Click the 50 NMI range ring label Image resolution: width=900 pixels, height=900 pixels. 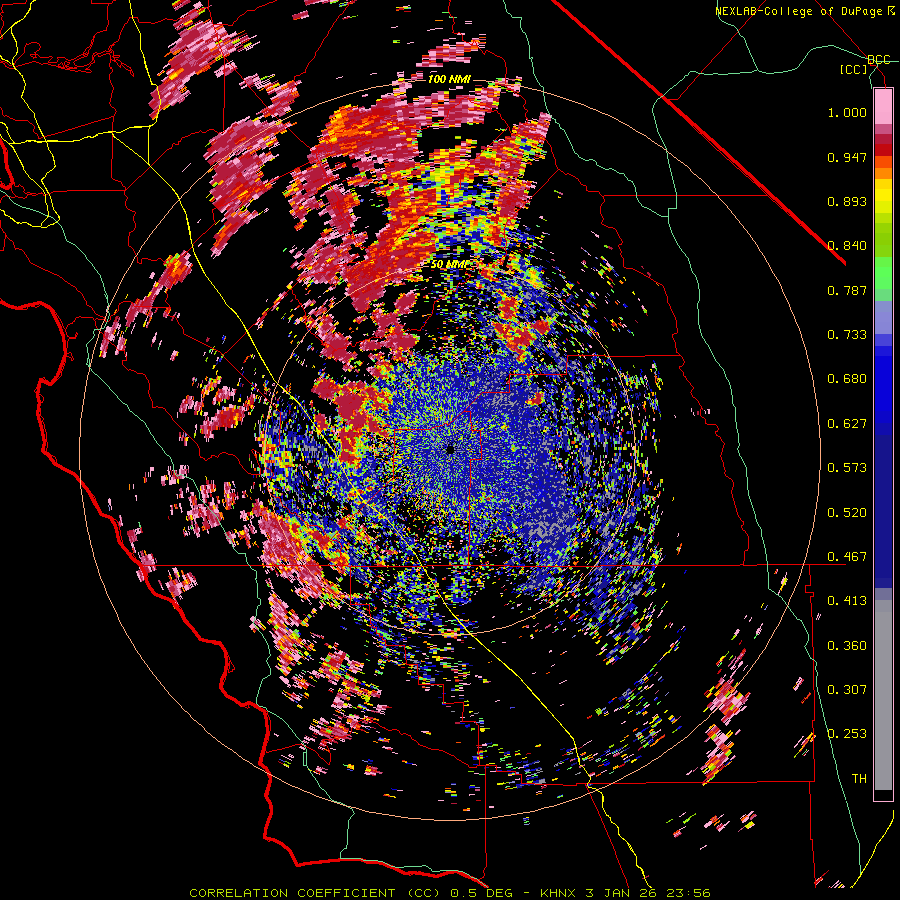[449, 264]
